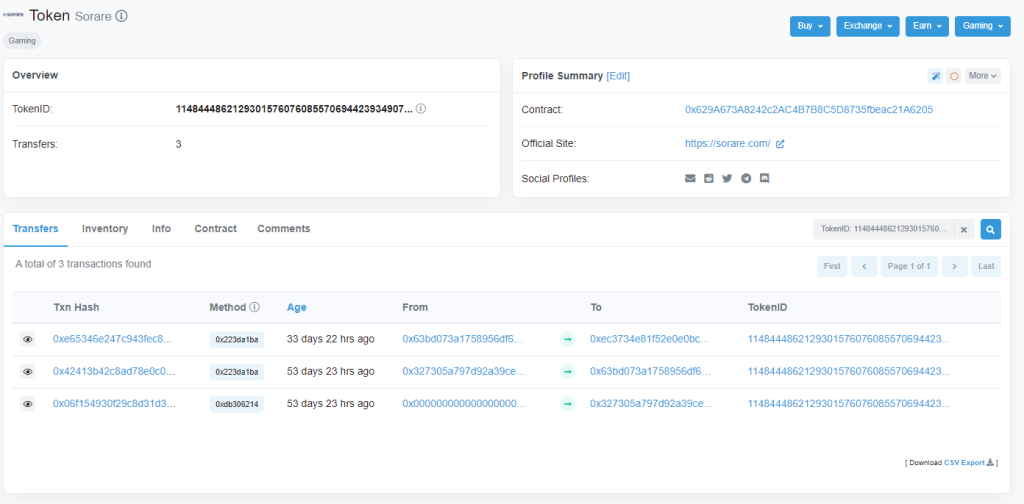The width and height of the screenshot is (1024, 504).
Task: Click the magic wand icon in Profile Summary
Action: pyautogui.click(x=935, y=76)
